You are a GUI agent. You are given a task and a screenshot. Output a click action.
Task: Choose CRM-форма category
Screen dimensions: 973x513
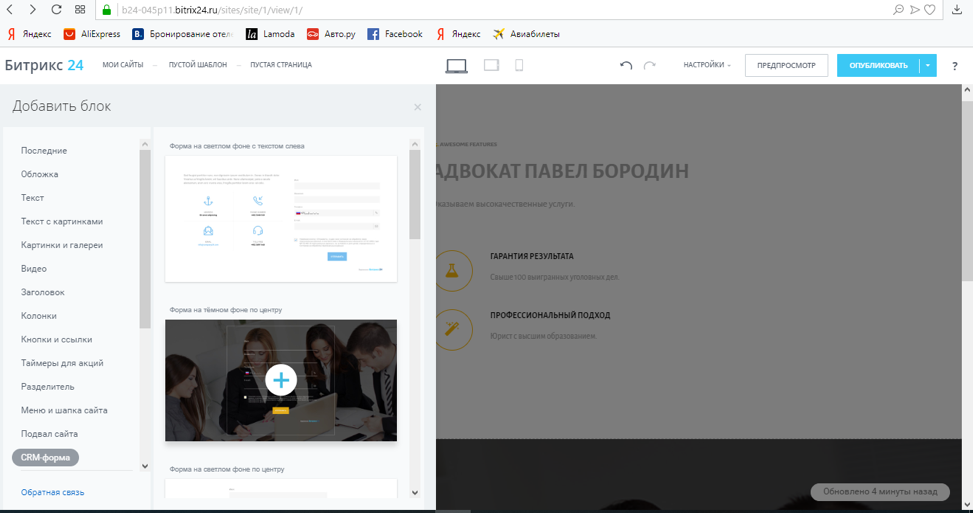pyautogui.click(x=45, y=458)
